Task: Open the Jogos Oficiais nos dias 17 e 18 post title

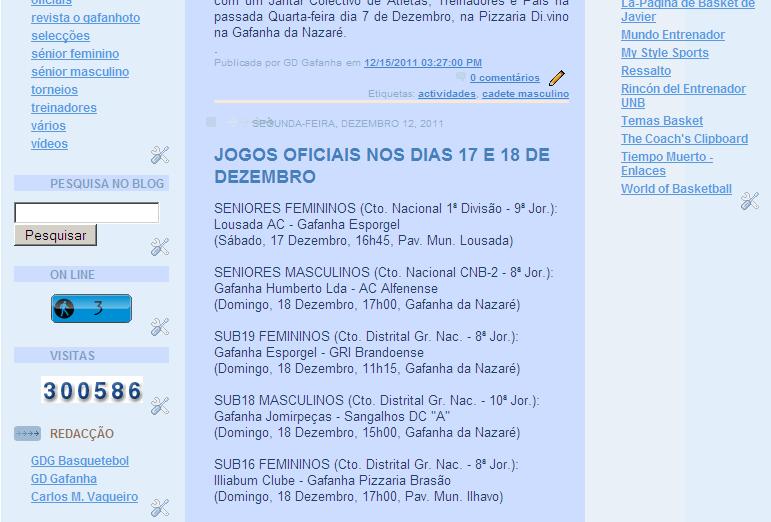Action: (x=382, y=166)
